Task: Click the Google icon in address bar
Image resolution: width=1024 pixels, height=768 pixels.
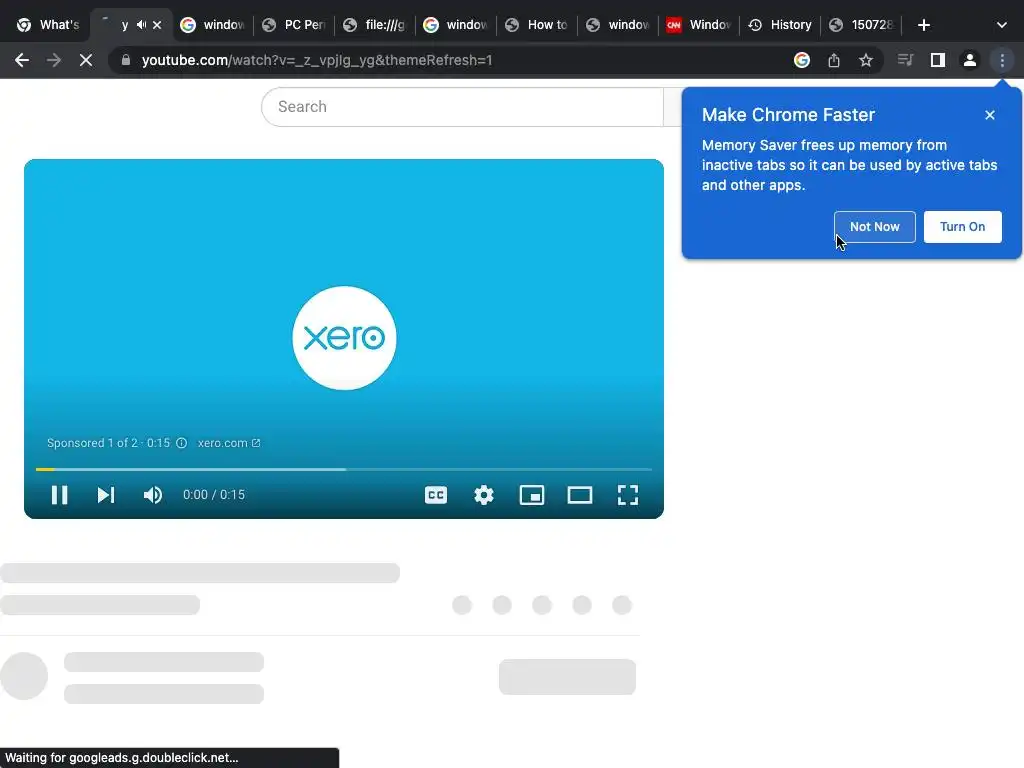Action: [802, 60]
